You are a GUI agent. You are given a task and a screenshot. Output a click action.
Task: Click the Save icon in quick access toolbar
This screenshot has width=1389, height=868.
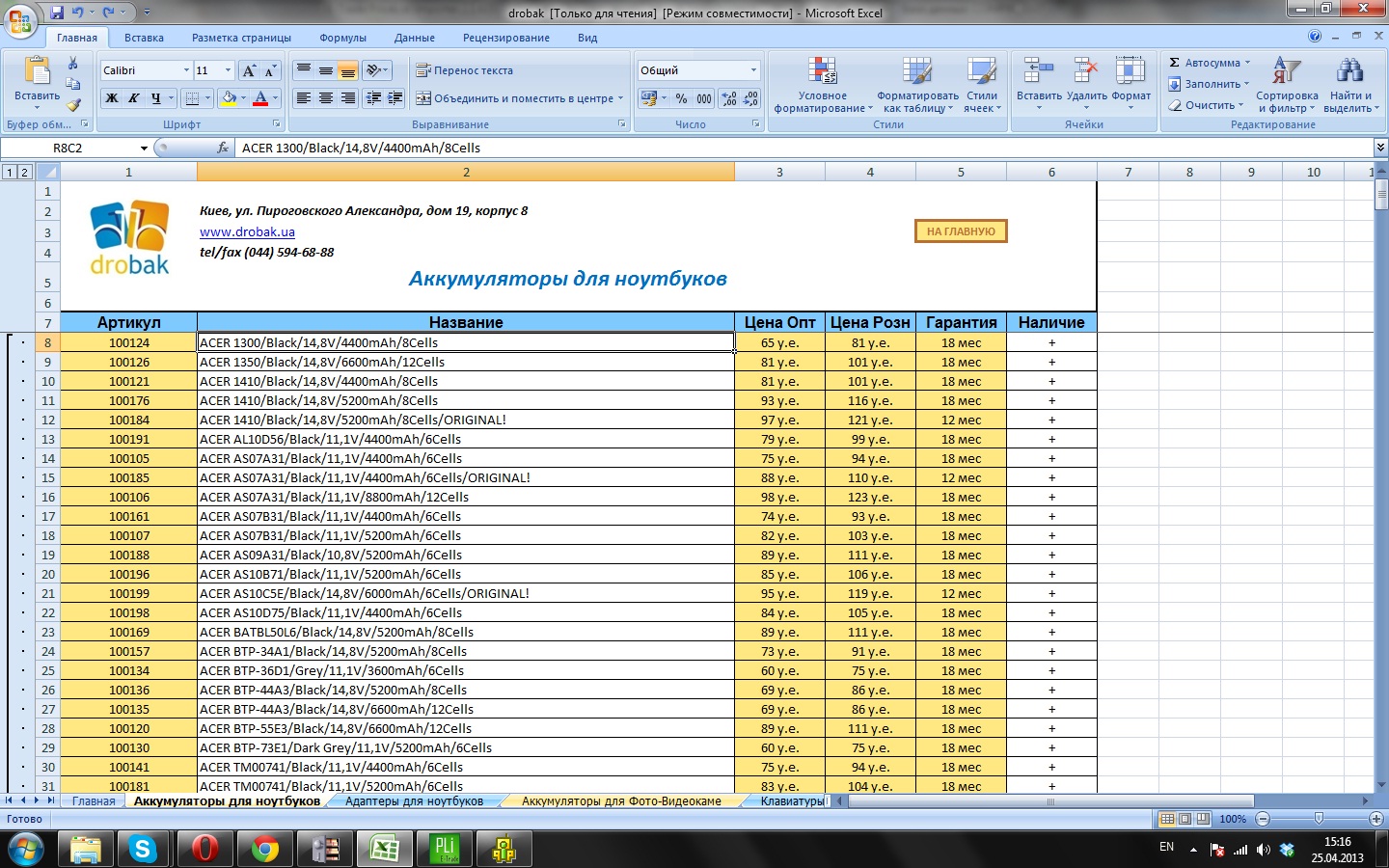coord(57,13)
